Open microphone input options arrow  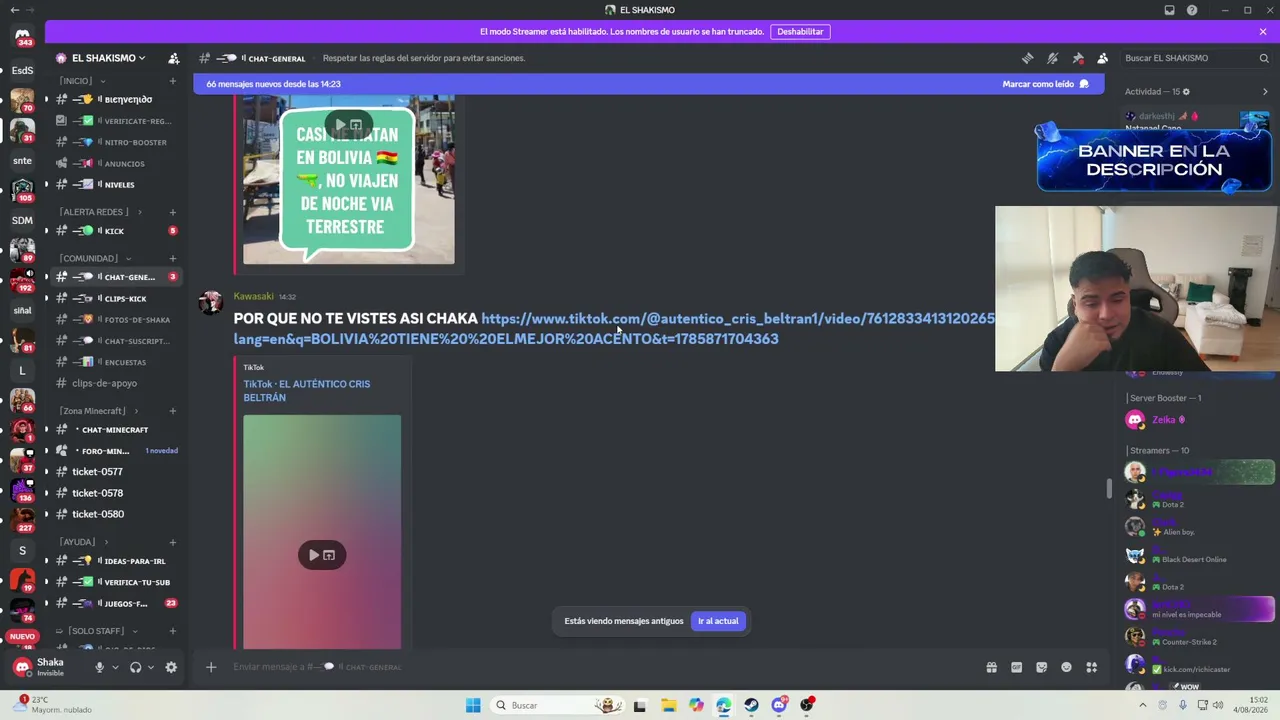[115, 667]
